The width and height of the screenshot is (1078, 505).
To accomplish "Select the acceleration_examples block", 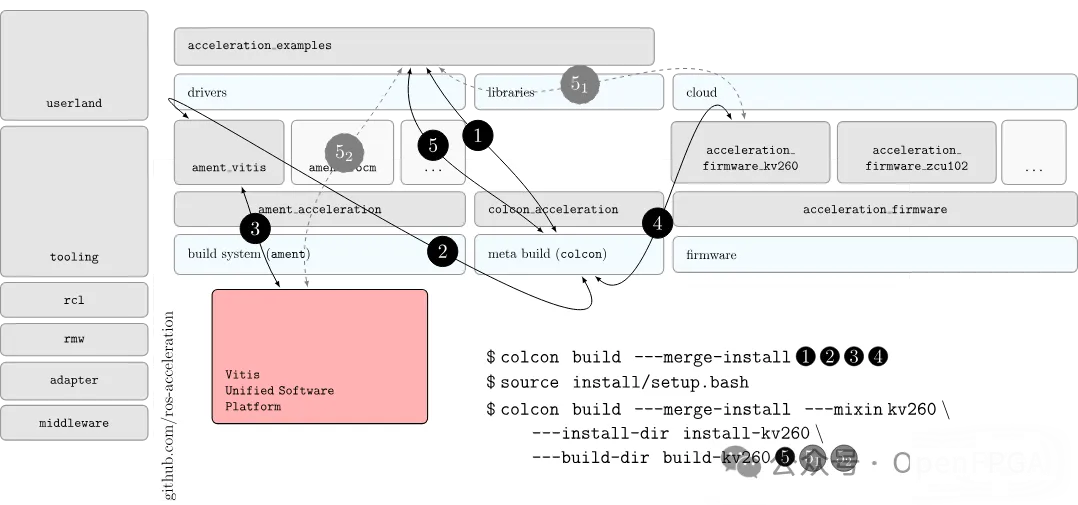I will tap(413, 46).
